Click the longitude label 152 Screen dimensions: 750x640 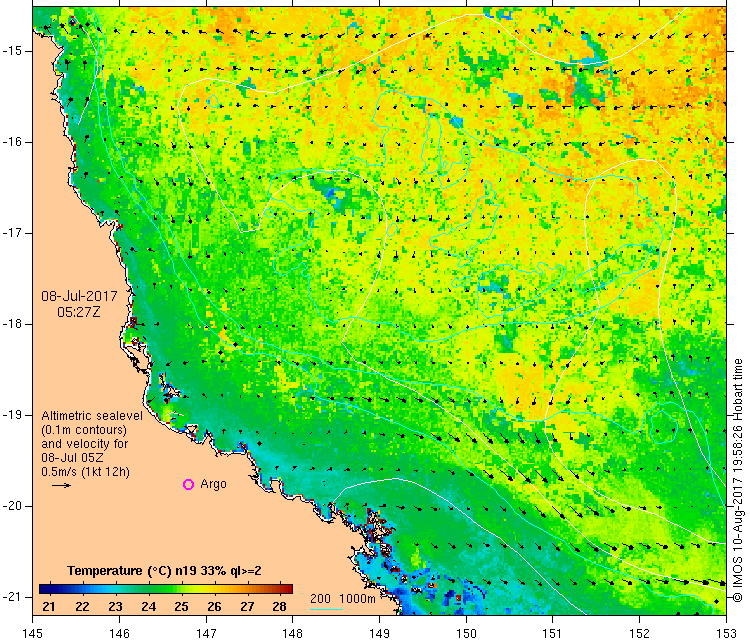[x=640, y=633]
